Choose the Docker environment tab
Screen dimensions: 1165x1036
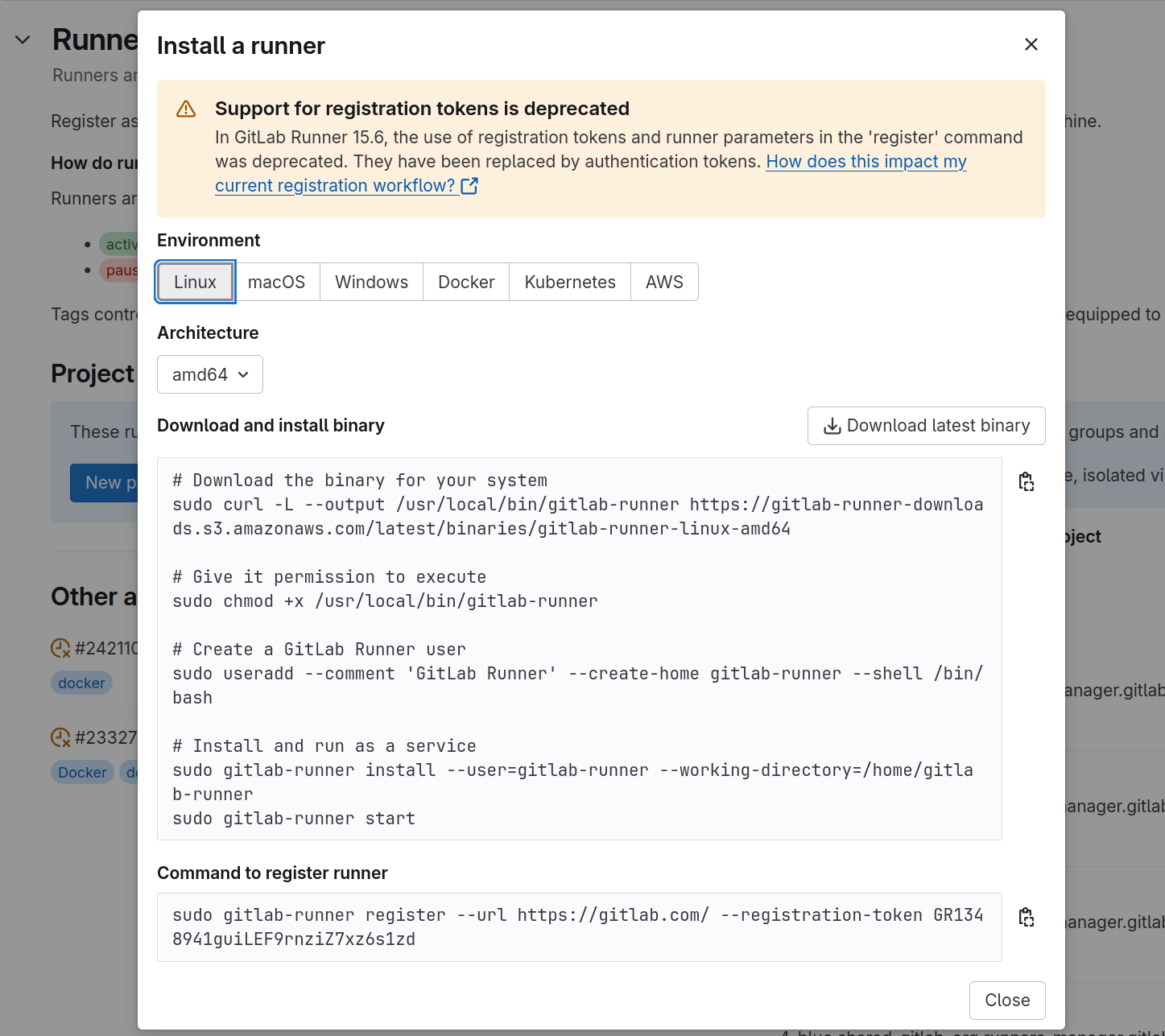[x=466, y=282]
